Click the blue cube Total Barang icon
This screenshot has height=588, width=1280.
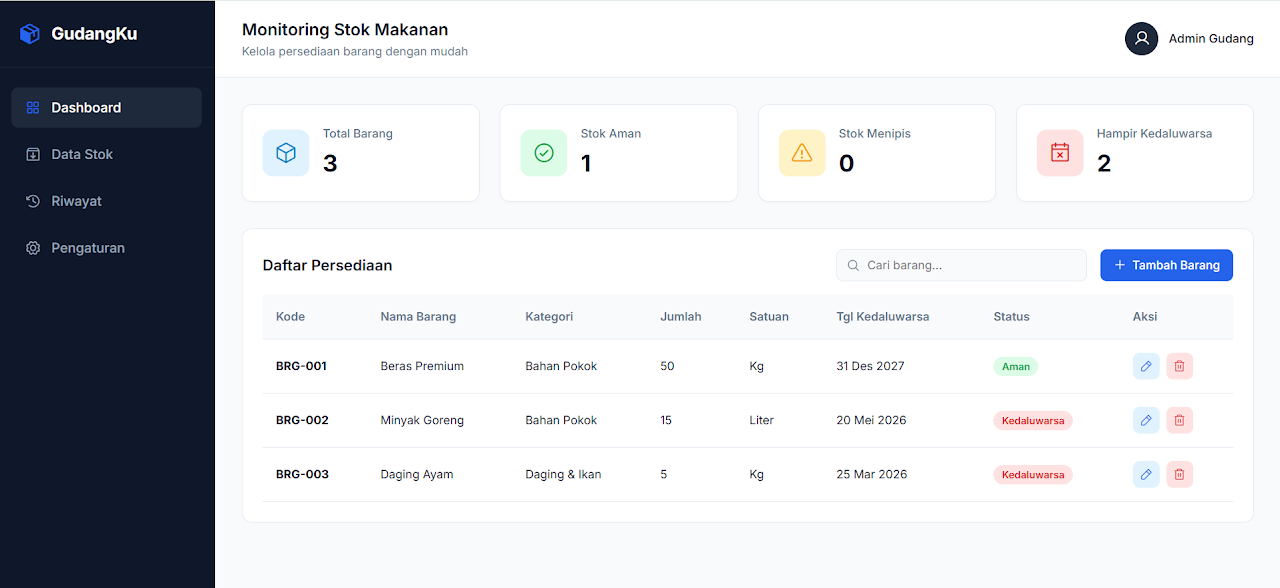(286, 153)
